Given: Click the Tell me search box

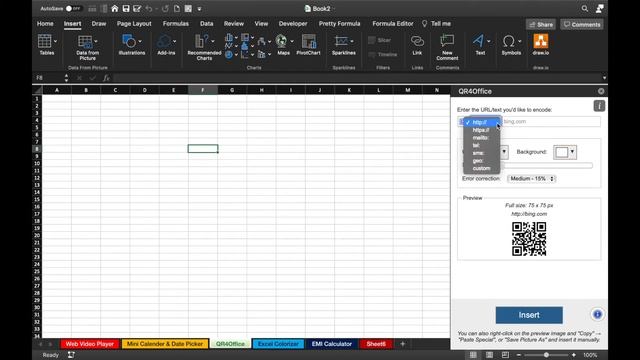Looking at the screenshot, I should (x=437, y=24).
